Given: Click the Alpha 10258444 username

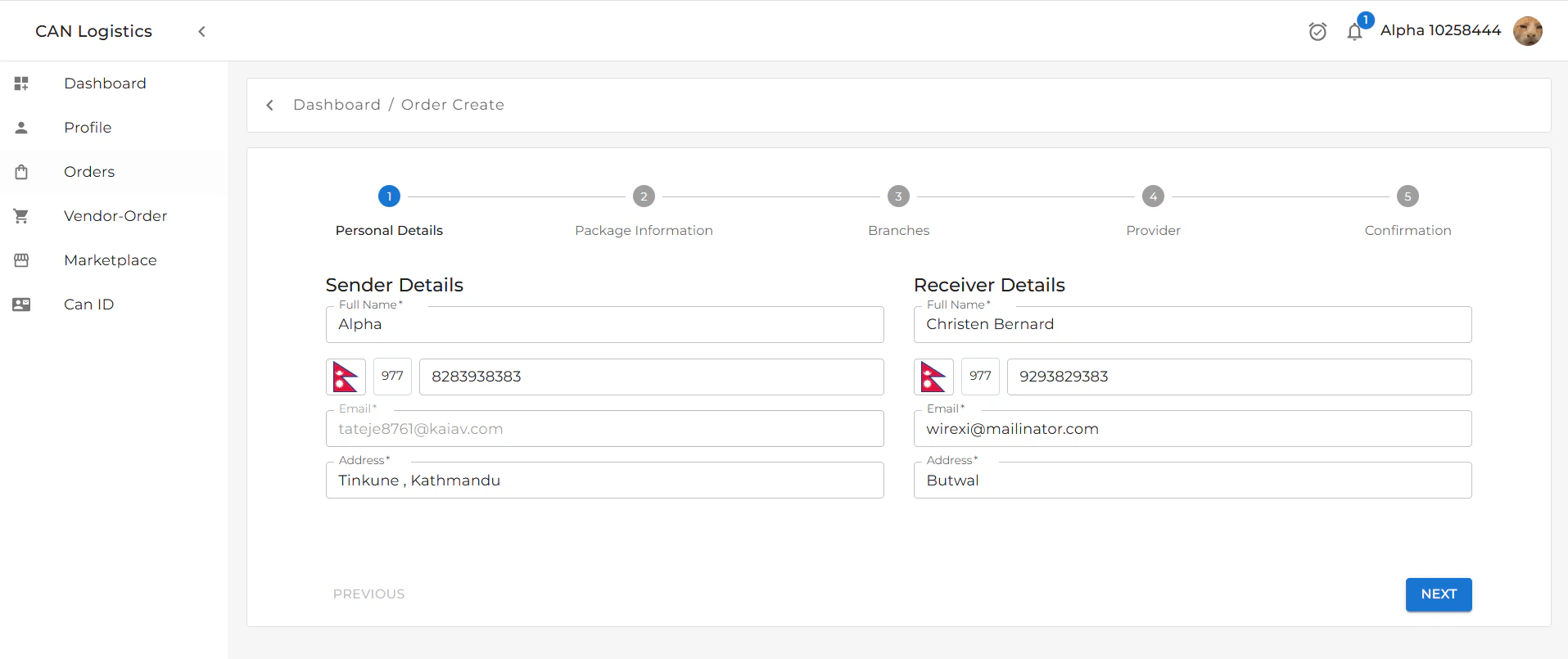Looking at the screenshot, I should (x=1440, y=30).
